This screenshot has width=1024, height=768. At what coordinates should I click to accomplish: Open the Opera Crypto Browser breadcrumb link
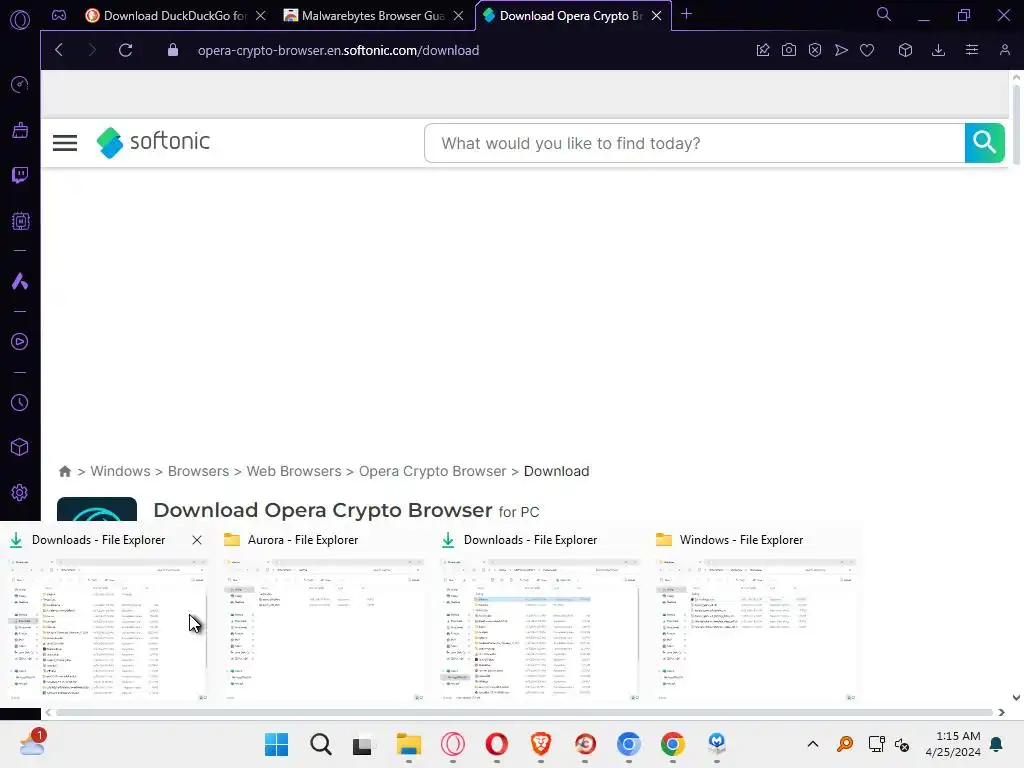(x=432, y=471)
